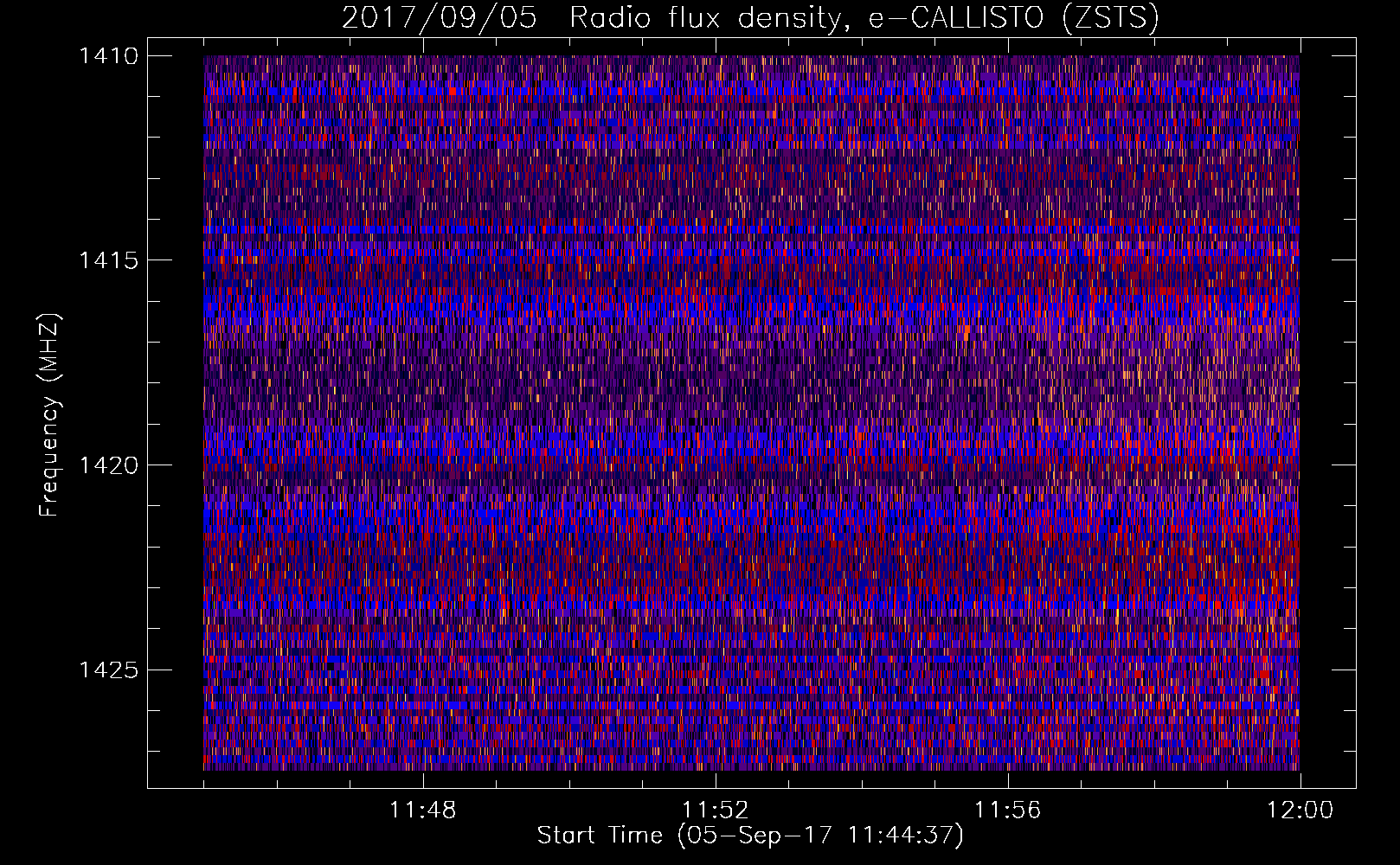The height and width of the screenshot is (865, 1400).
Task: Click the 1415 frequency tick label
Action: 107,260
